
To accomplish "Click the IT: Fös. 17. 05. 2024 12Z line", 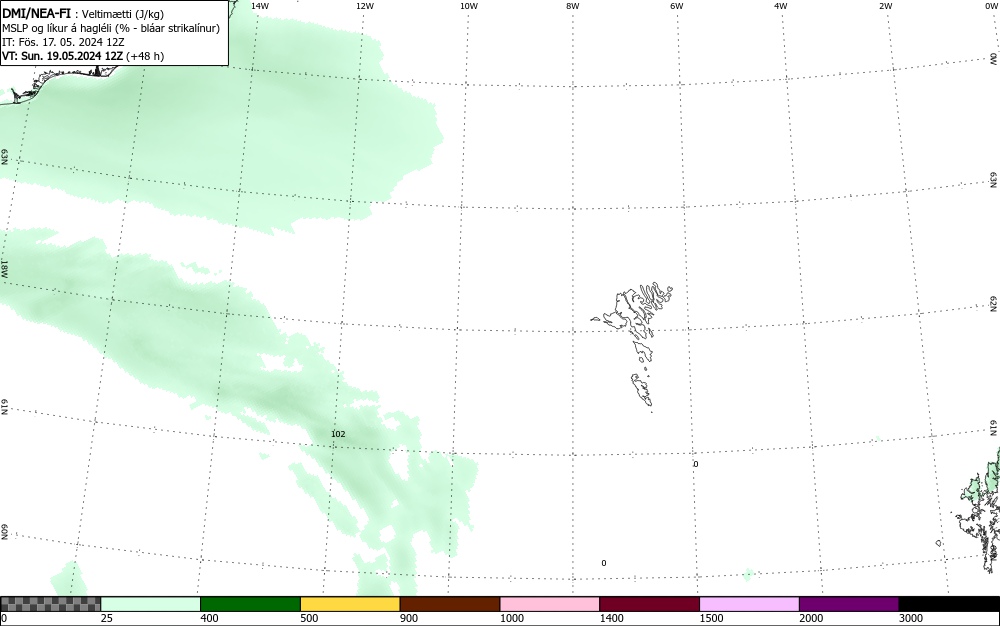I will (63, 42).
